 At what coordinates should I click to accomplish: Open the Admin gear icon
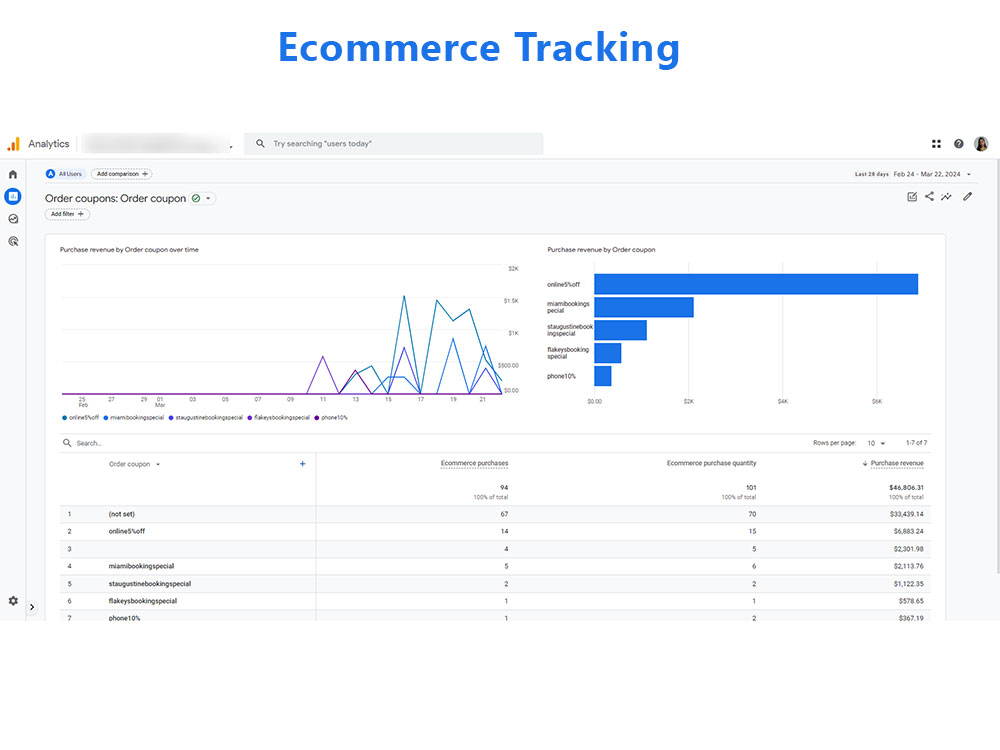click(x=13, y=601)
